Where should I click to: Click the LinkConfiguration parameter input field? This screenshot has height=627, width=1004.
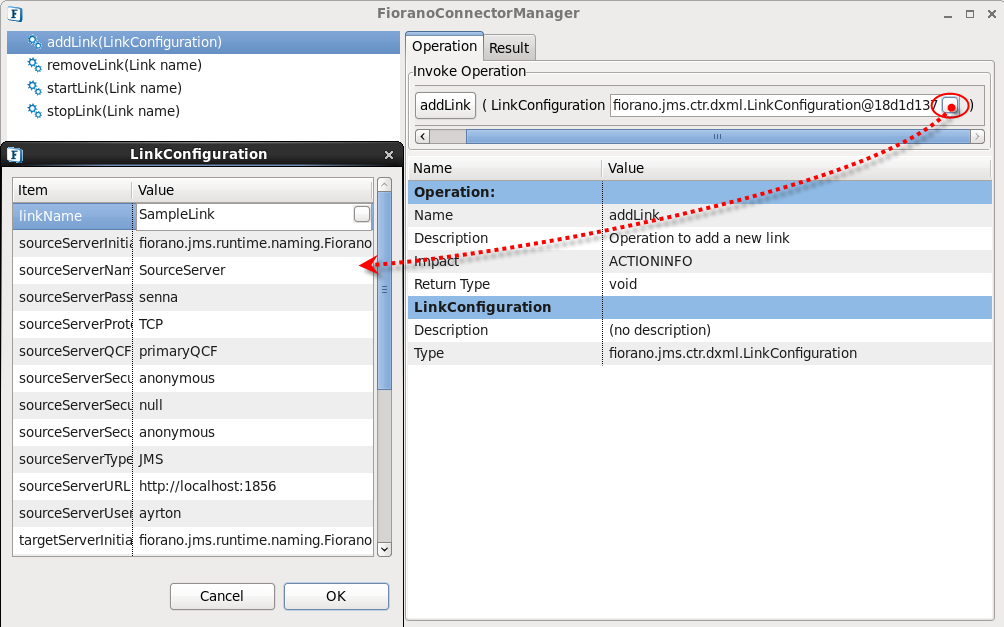(773, 105)
